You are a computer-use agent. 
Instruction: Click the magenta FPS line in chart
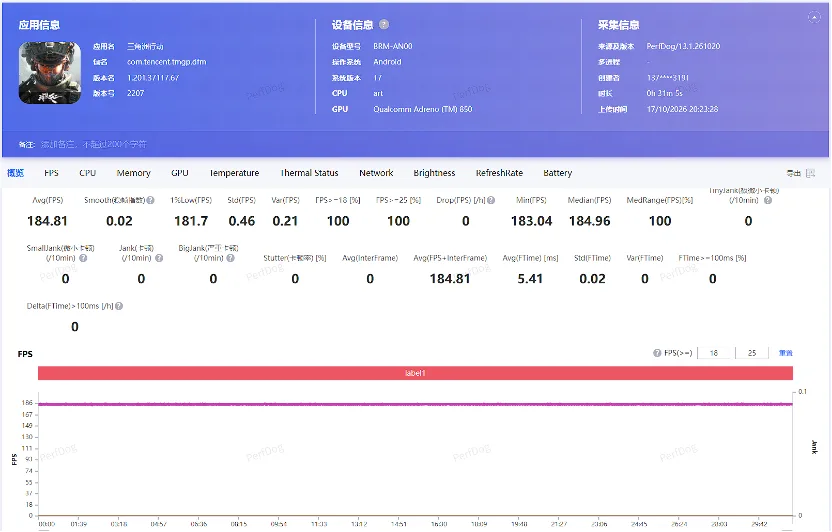tap(415, 404)
